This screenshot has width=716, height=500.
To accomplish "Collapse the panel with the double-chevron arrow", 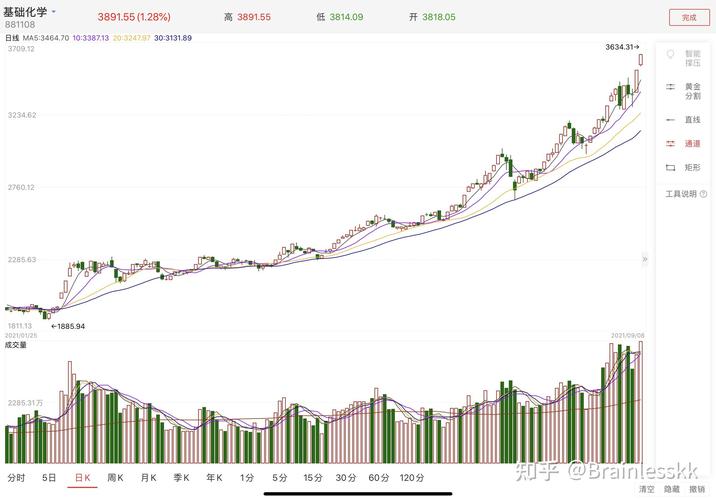I will (645, 259).
